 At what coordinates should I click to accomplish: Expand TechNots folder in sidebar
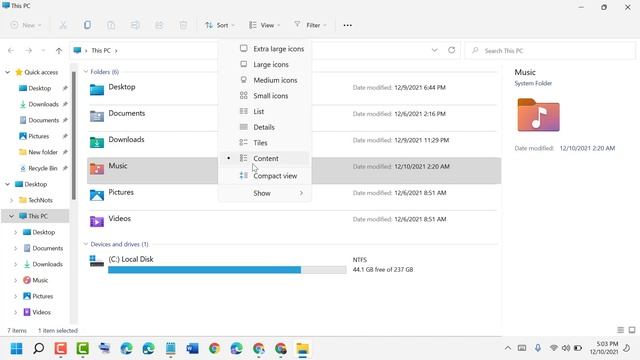(11, 200)
